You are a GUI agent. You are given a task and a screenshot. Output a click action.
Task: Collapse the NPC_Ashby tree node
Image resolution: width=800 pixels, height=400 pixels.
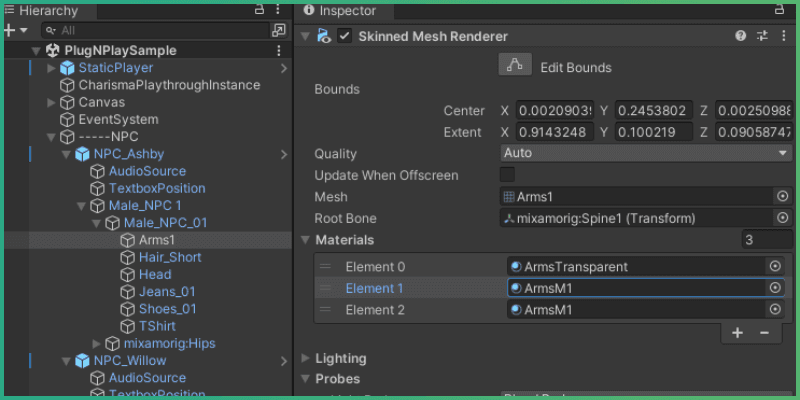coord(65,154)
